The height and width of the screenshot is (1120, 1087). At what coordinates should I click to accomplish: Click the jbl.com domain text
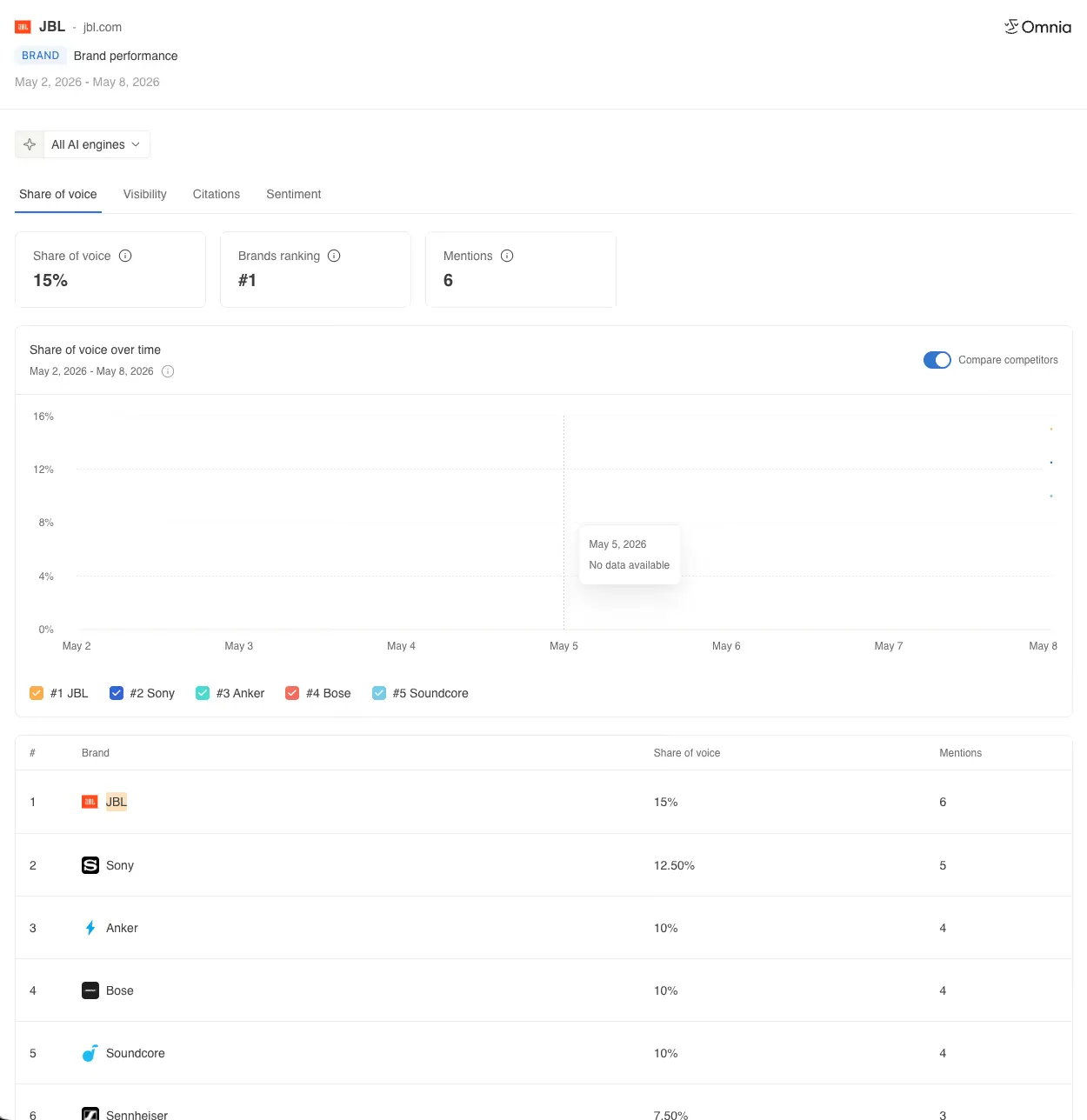pos(103,28)
